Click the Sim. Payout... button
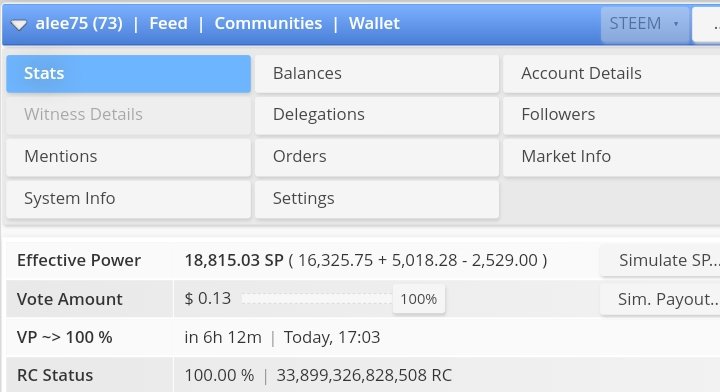The height and width of the screenshot is (392, 720). coord(660,299)
